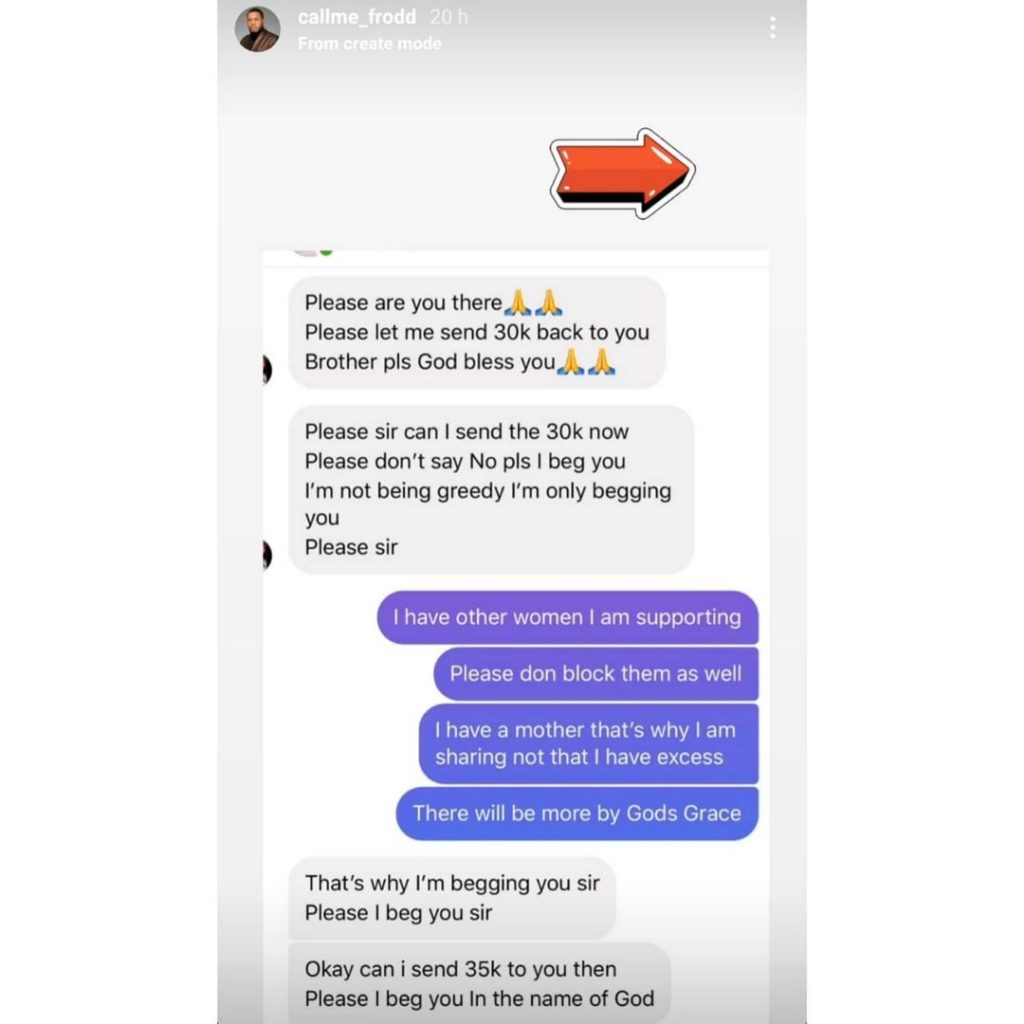This screenshot has height=1024, width=1024.
Task: Tap the red arrow sticker
Action: pos(622,173)
